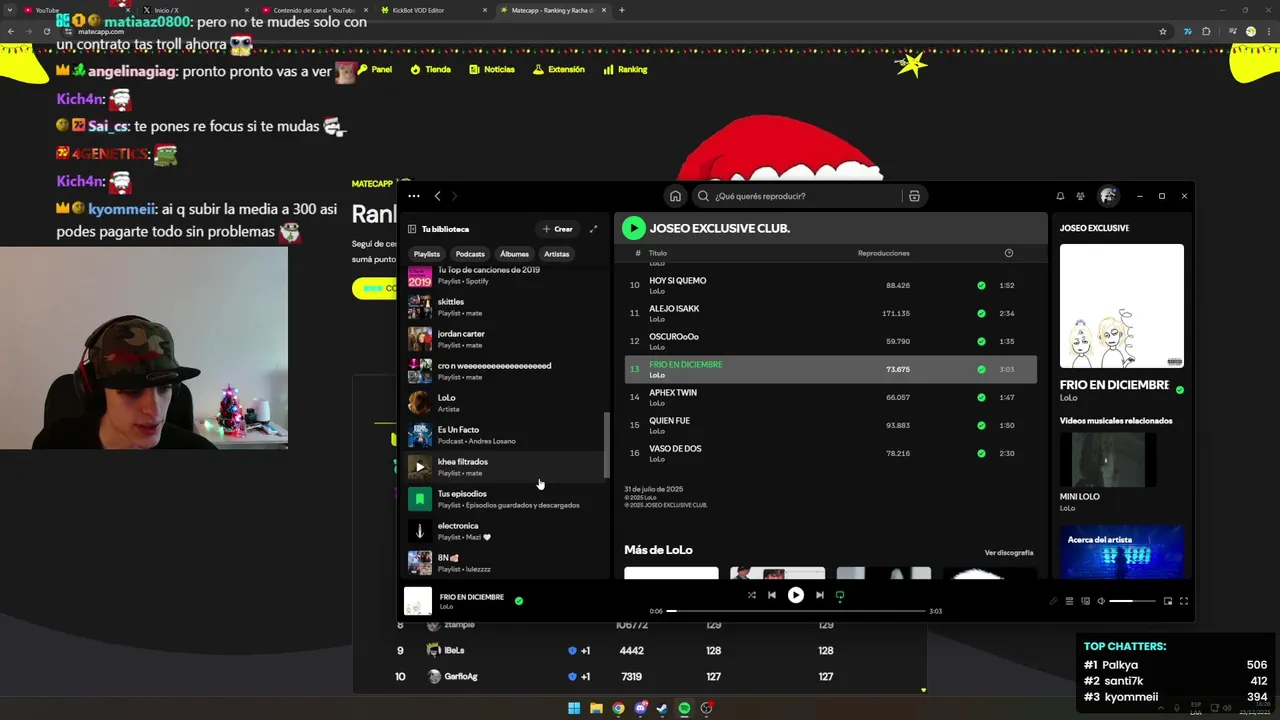Play khea filtrados playlist
1280x720 pixels.
click(x=420, y=466)
